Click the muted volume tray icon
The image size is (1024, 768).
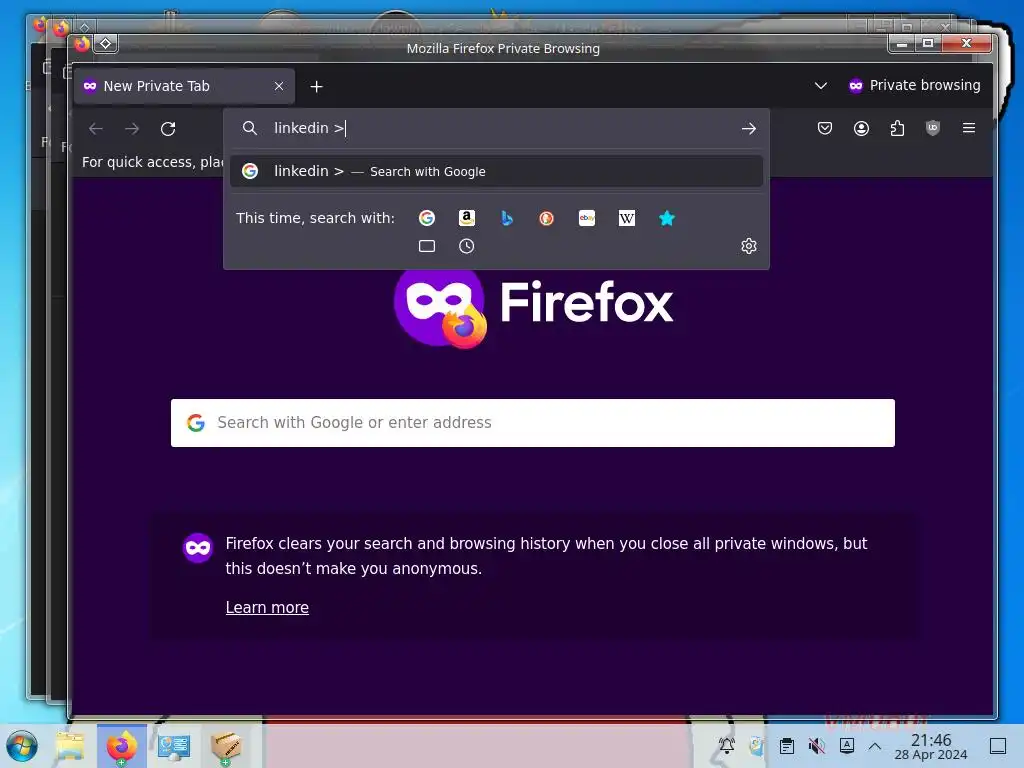click(x=816, y=746)
